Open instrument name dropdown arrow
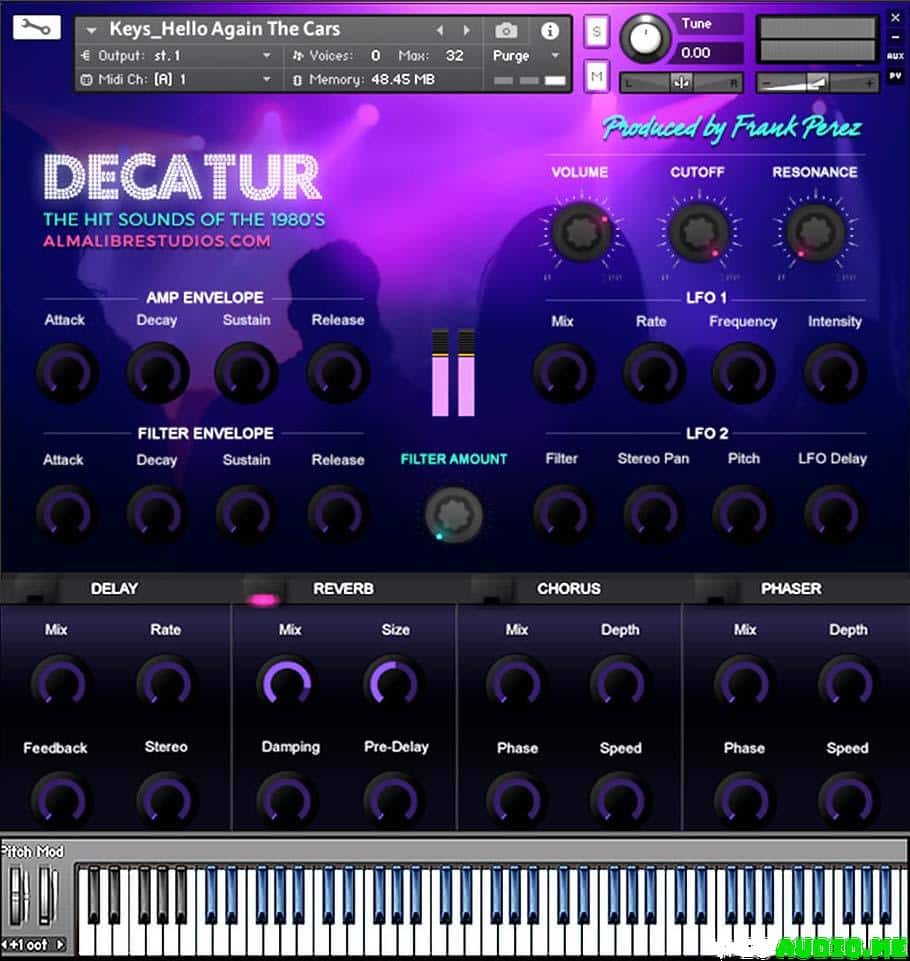910x961 pixels. (x=91, y=31)
